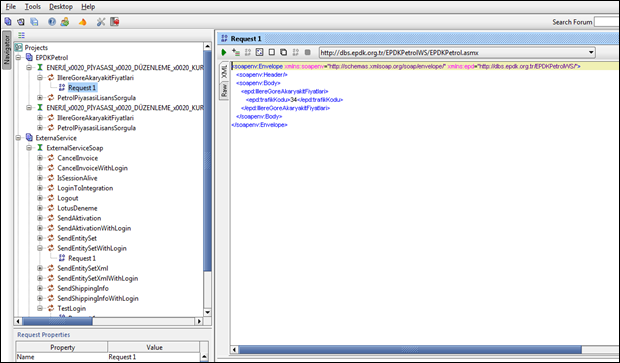This screenshot has height=363, width=620.
Task: Click the orange flame trial icon
Action: pyautogui.click(x=83, y=22)
